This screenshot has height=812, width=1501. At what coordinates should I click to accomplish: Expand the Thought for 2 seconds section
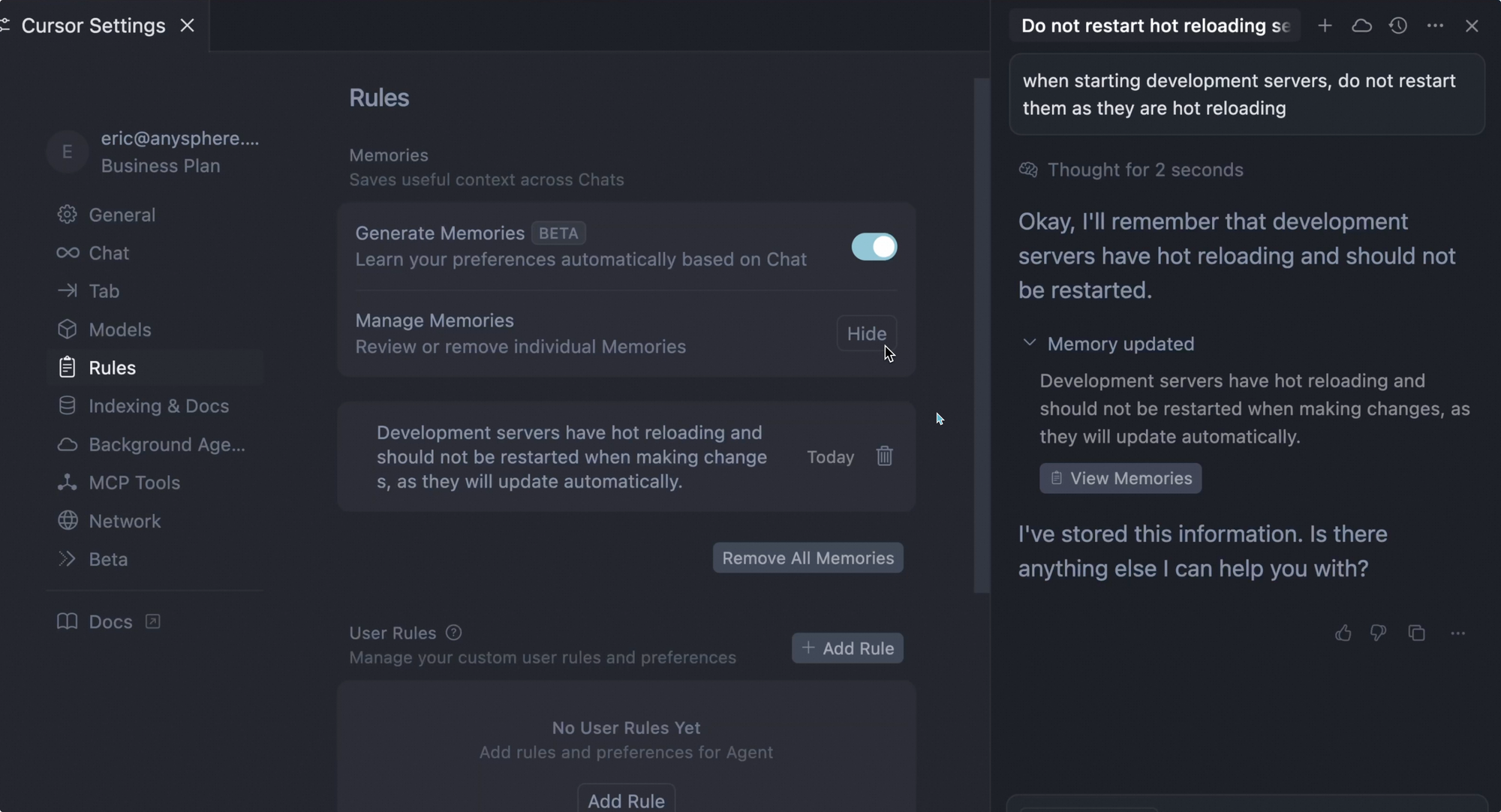pos(1145,170)
